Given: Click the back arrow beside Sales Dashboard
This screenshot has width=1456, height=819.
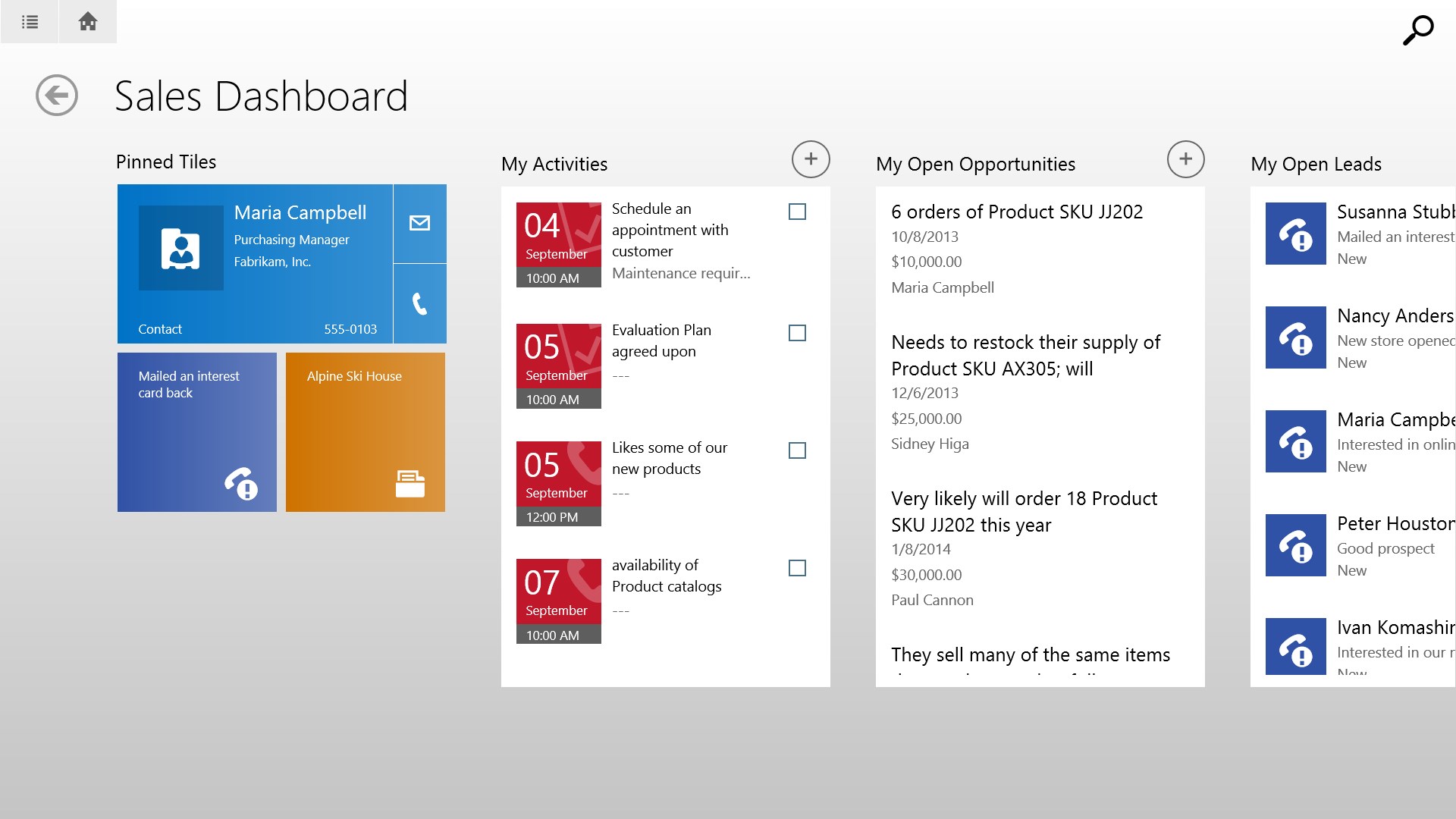Looking at the screenshot, I should coord(57,96).
